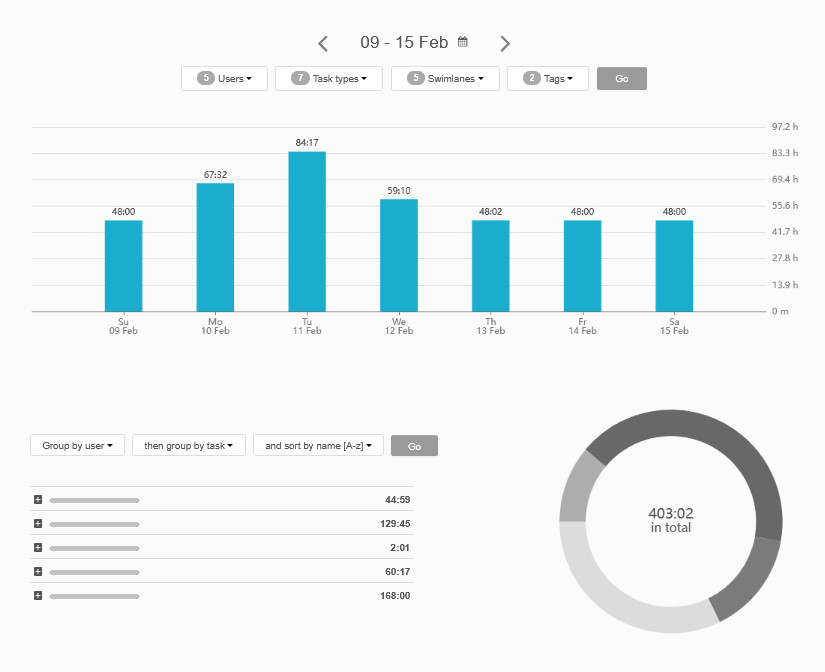Expand the row with 2:01 logged

(x=38, y=547)
